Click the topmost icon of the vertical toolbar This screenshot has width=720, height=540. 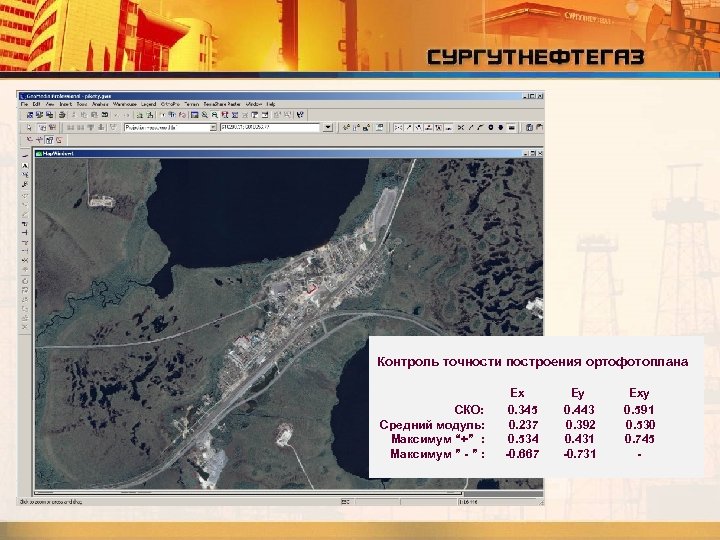(x=25, y=156)
